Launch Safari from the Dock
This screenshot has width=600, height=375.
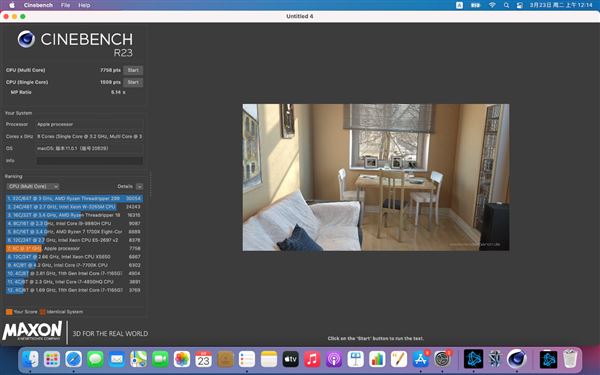tap(73, 359)
